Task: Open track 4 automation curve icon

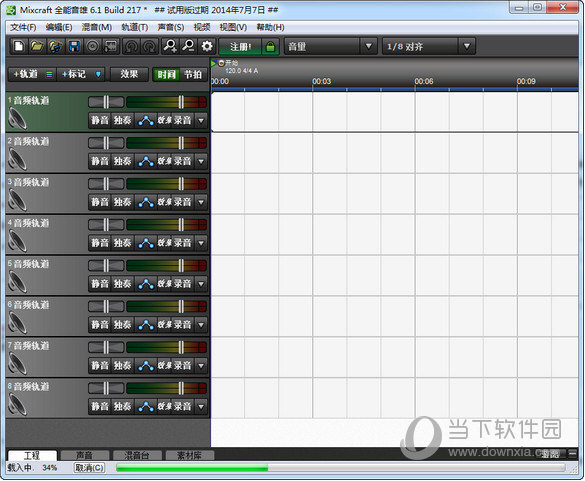Action: [x=146, y=243]
